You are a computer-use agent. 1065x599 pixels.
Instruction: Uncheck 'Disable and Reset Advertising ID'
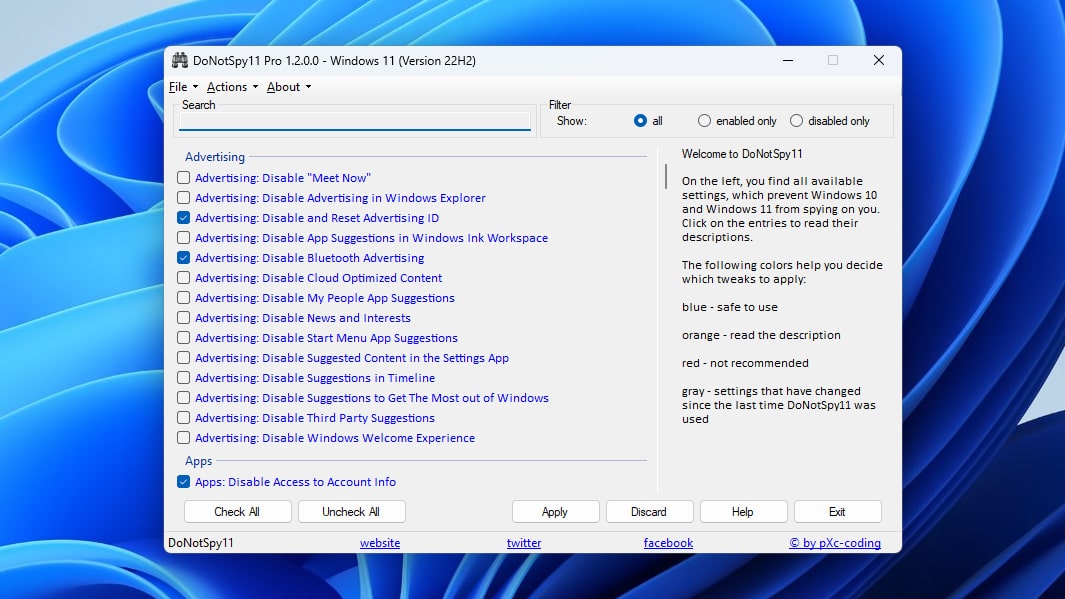point(183,217)
